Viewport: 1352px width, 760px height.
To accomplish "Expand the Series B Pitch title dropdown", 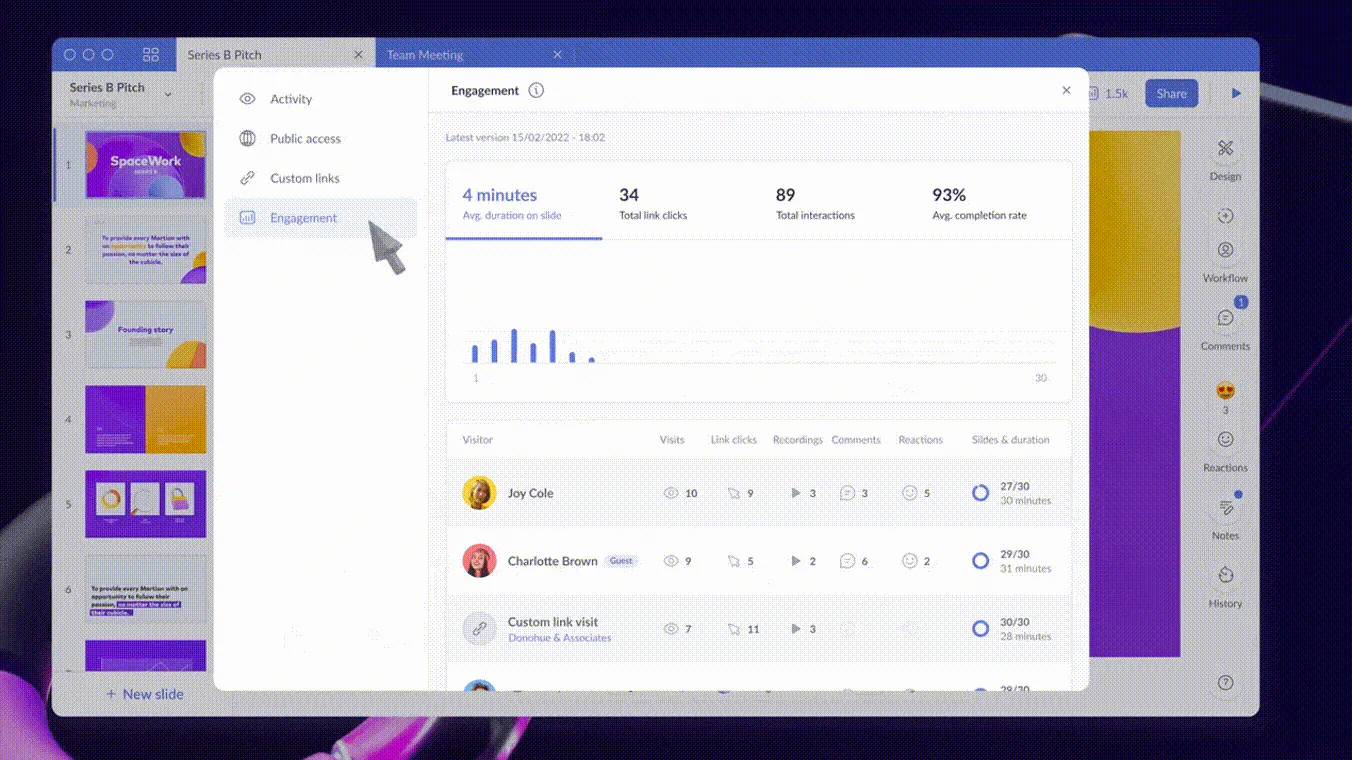I will click(x=167, y=94).
